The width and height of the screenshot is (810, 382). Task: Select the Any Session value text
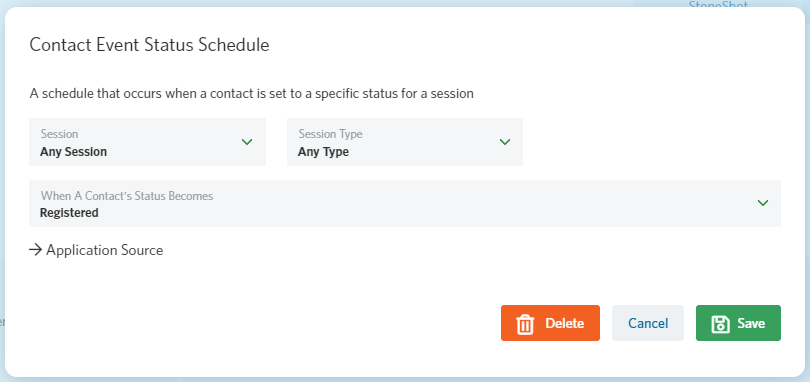coord(73,152)
